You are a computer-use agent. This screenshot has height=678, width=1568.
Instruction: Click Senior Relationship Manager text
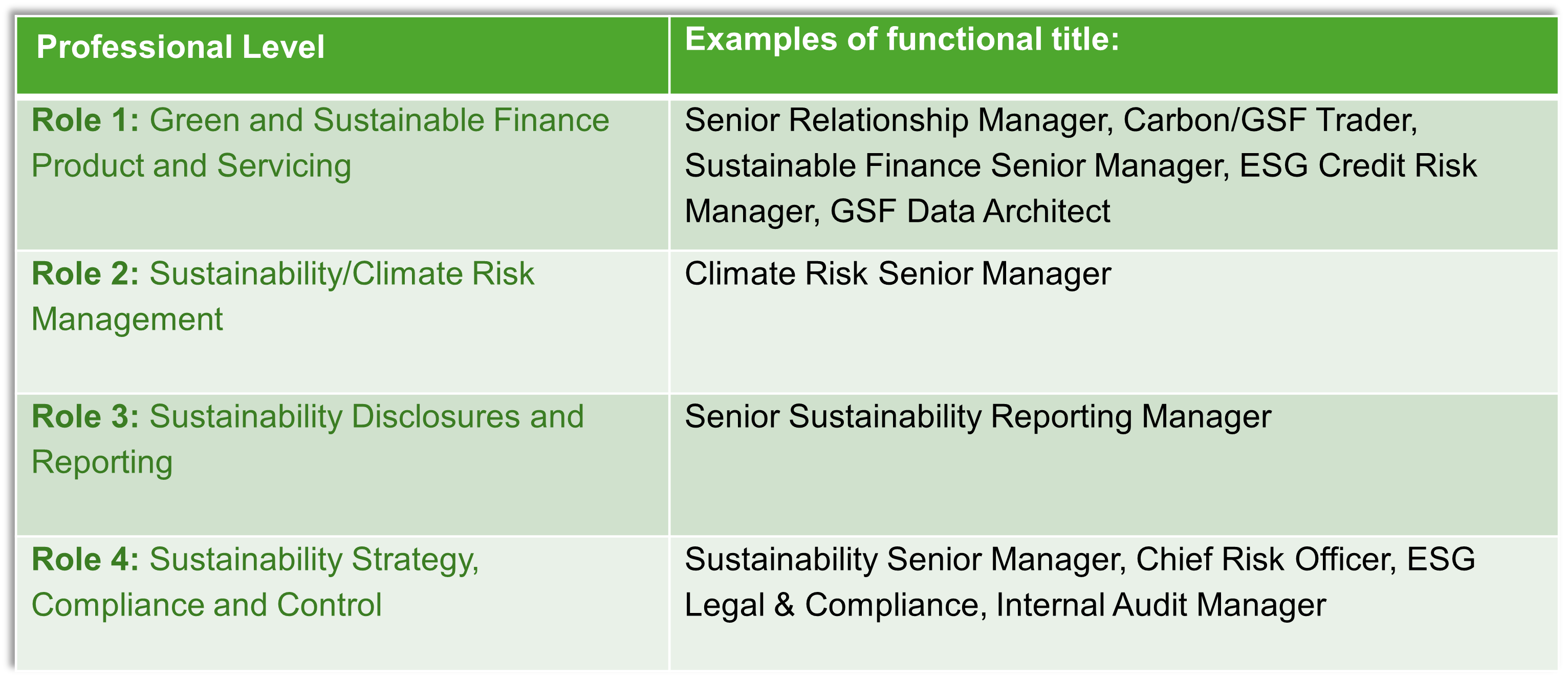click(899, 120)
